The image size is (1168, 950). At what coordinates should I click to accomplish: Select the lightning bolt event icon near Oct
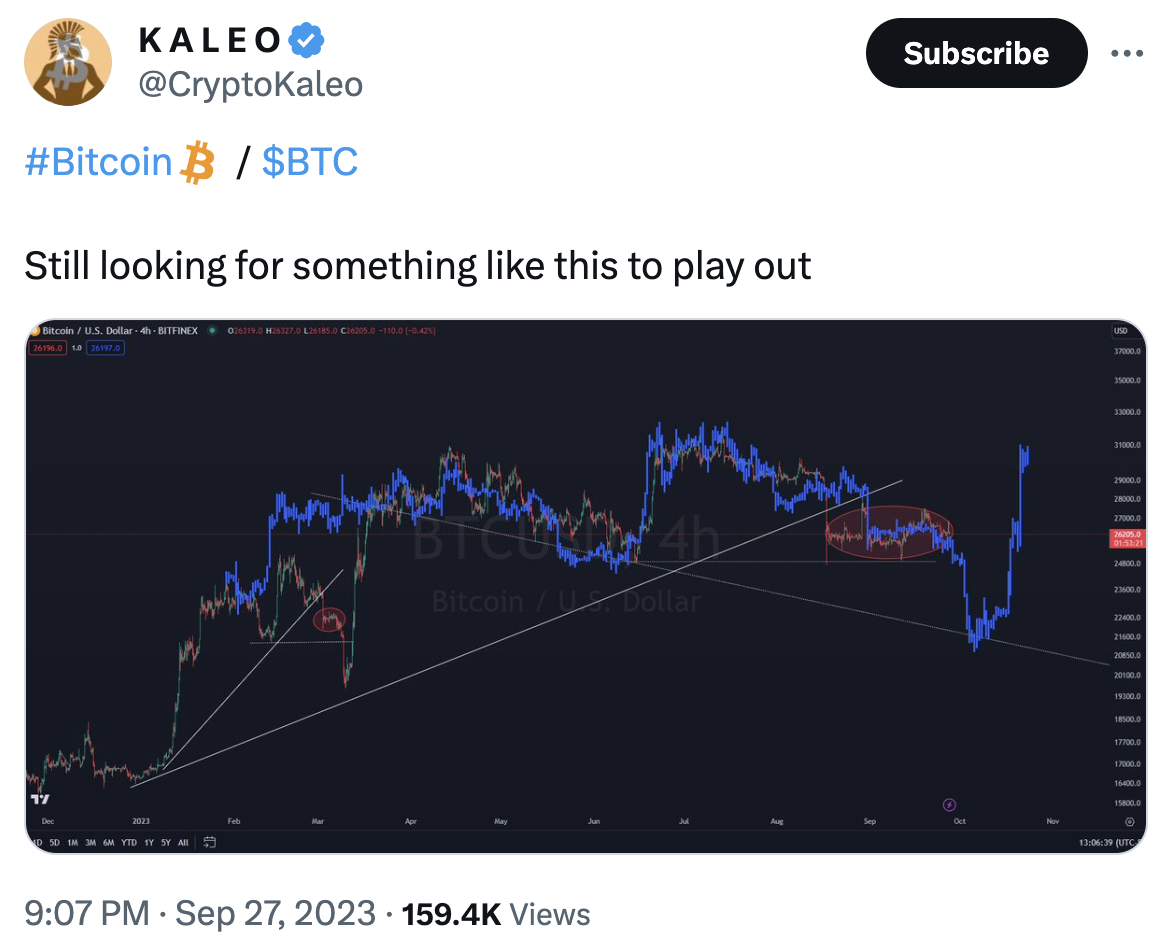point(949,804)
